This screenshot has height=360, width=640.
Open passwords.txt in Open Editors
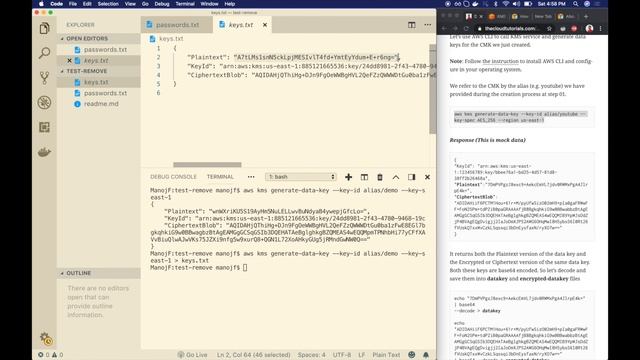(x=98, y=49)
